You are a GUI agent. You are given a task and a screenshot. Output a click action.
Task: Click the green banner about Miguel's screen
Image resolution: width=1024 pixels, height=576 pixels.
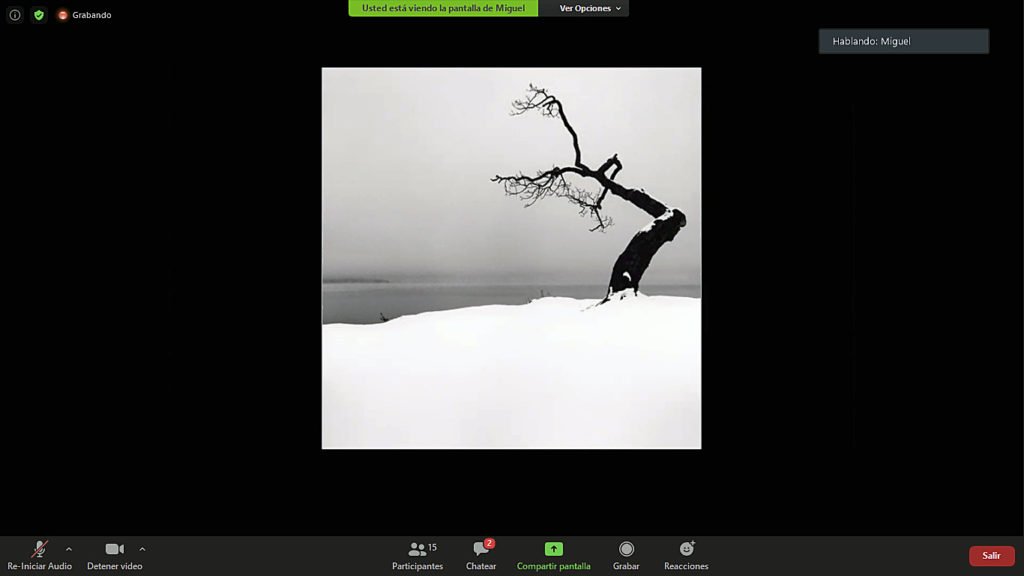click(443, 8)
